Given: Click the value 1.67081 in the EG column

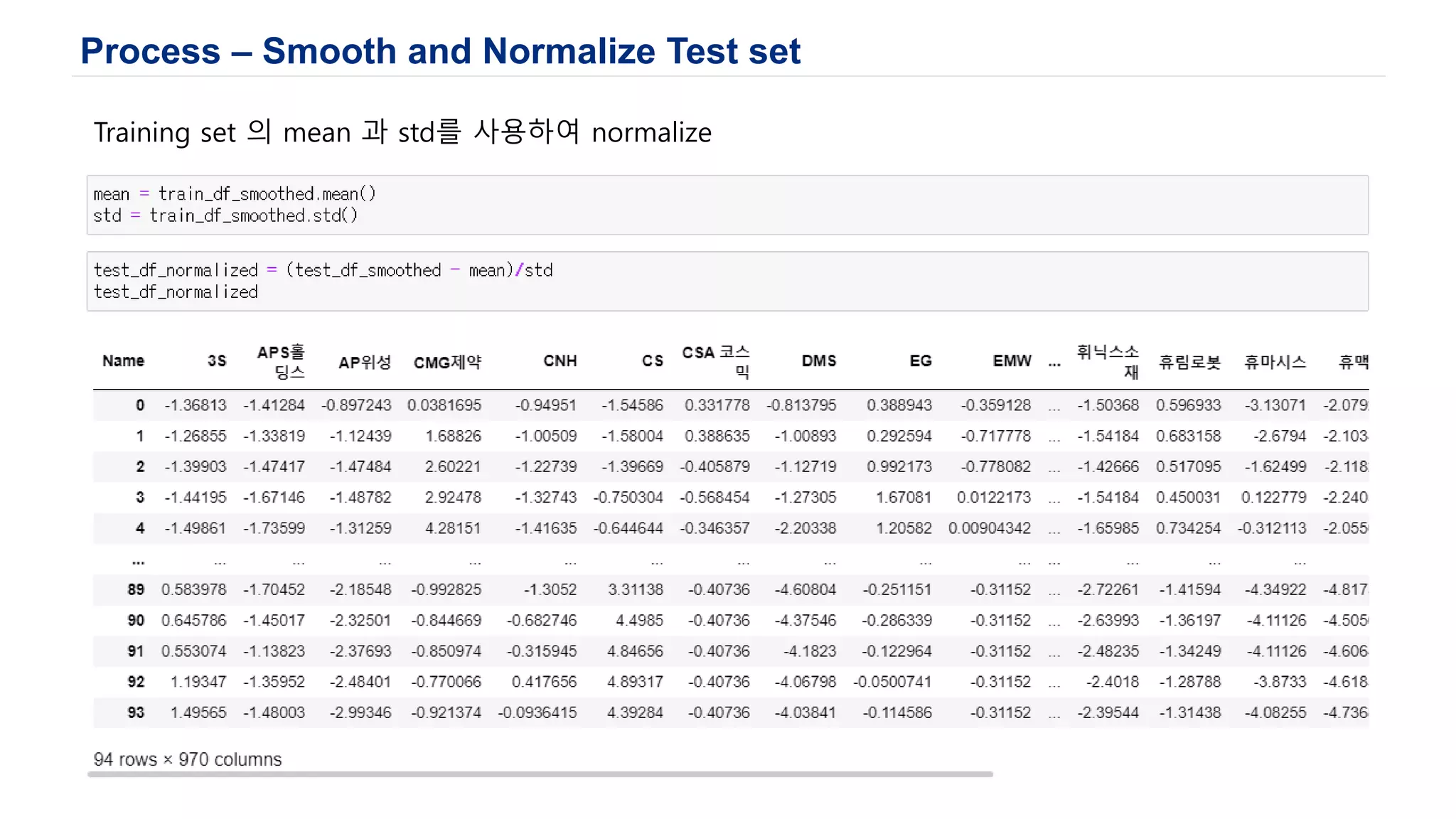Looking at the screenshot, I should (904, 498).
